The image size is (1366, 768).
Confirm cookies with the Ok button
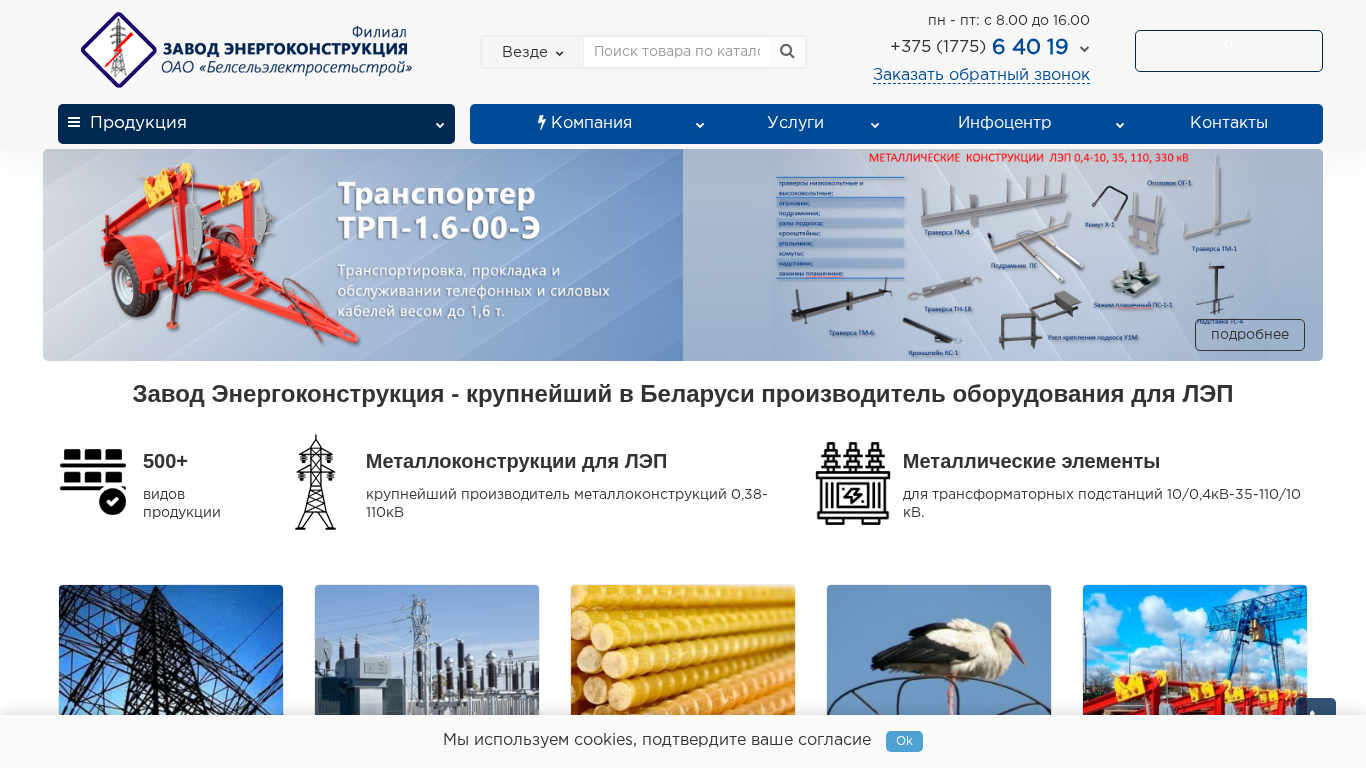click(904, 741)
